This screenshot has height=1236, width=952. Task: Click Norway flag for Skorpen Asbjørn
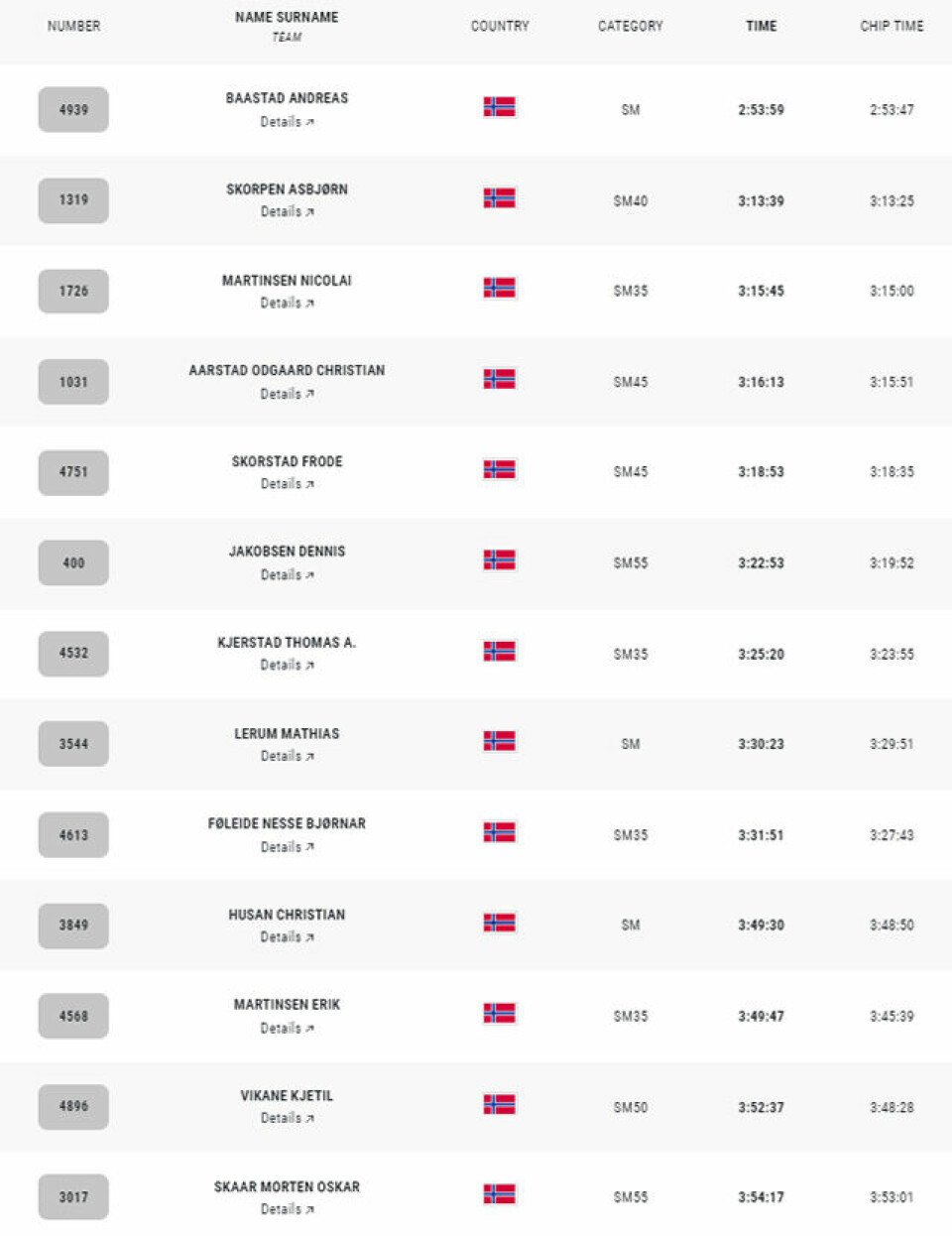pyautogui.click(x=499, y=197)
